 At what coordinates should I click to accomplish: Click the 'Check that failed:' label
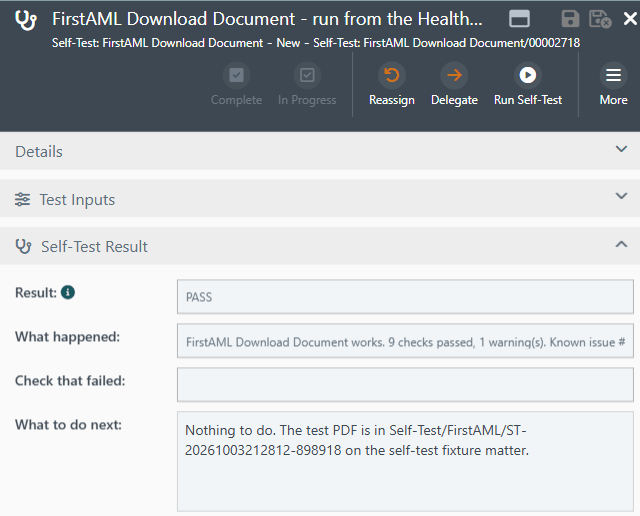70,381
